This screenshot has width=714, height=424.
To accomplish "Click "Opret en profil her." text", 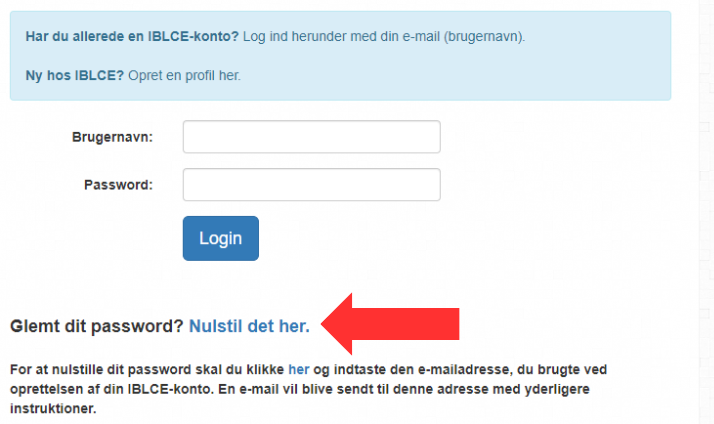I will tap(185, 75).
